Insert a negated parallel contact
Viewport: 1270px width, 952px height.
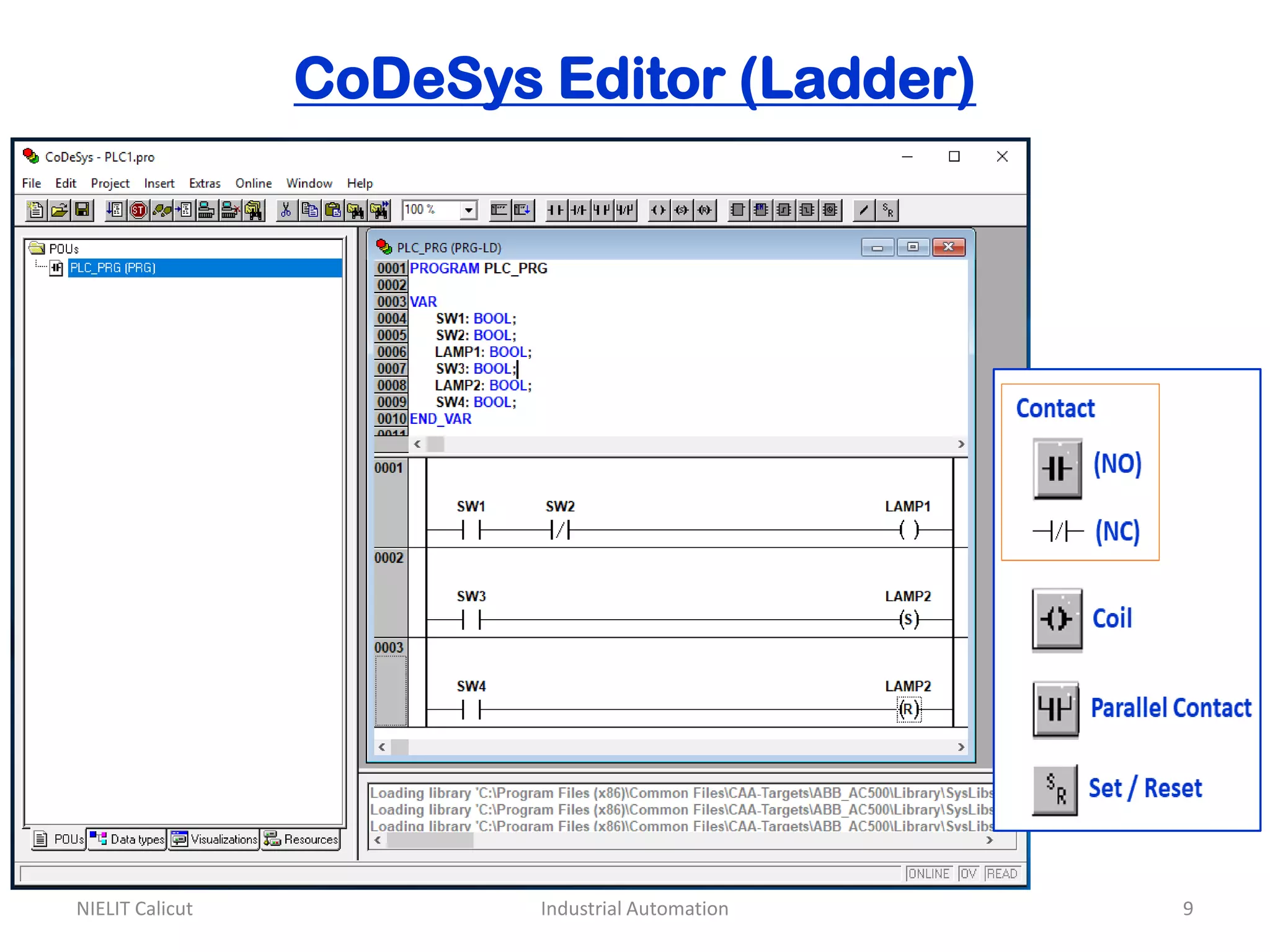[x=625, y=210]
